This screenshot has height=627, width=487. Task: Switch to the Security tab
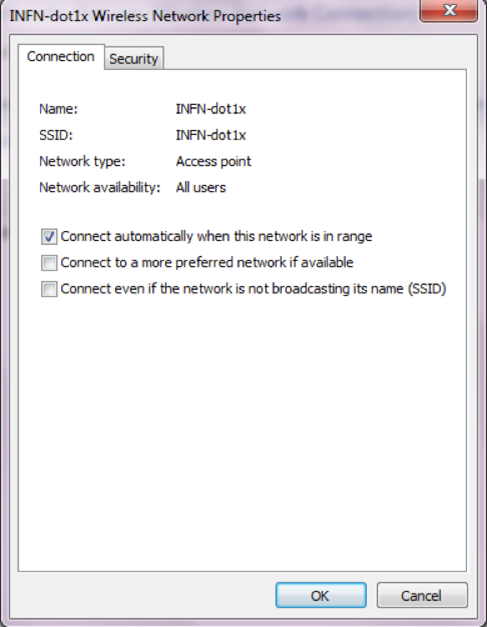pos(134,59)
